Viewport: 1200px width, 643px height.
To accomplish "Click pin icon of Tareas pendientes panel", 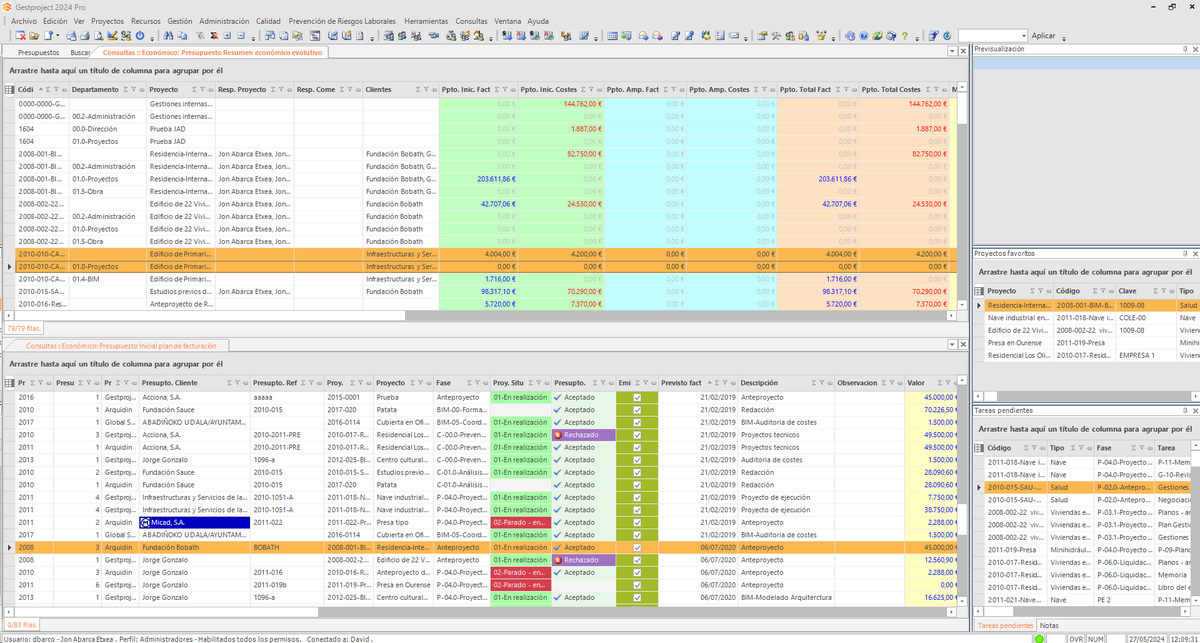I will pyautogui.click(x=1186, y=410).
